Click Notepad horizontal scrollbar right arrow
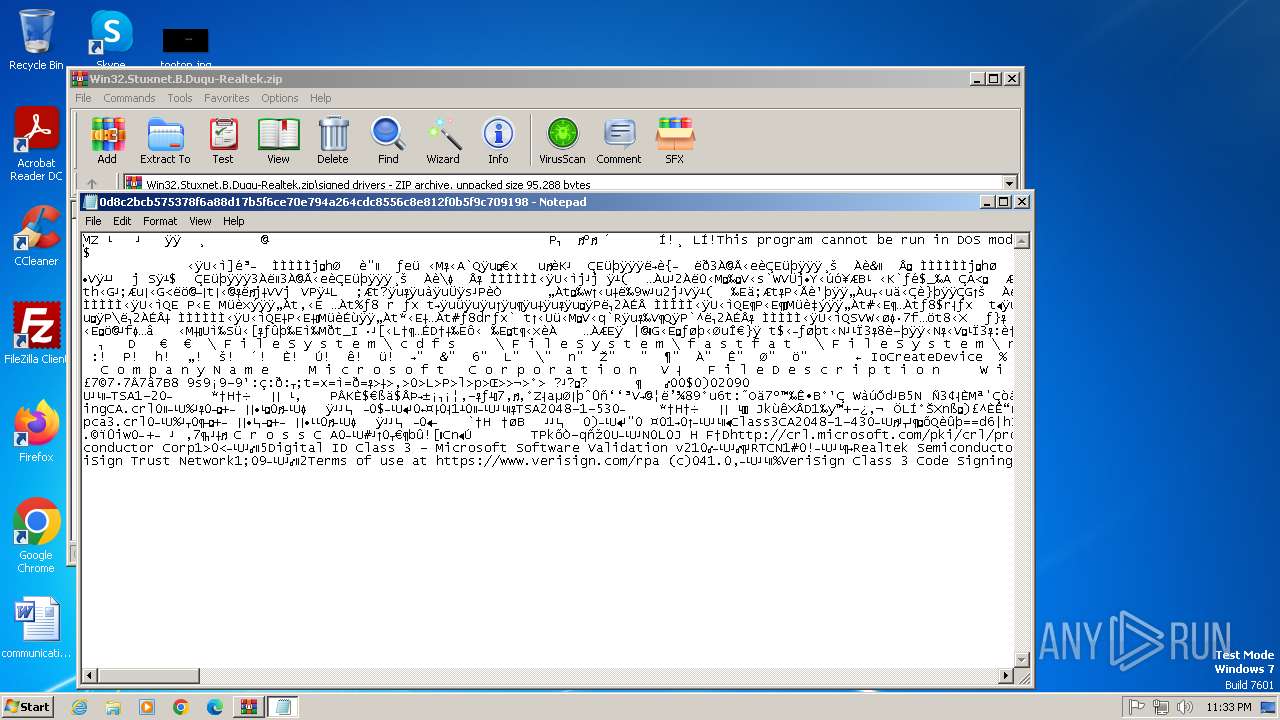This screenshot has width=1280, height=720. pyautogui.click(x=1005, y=676)
